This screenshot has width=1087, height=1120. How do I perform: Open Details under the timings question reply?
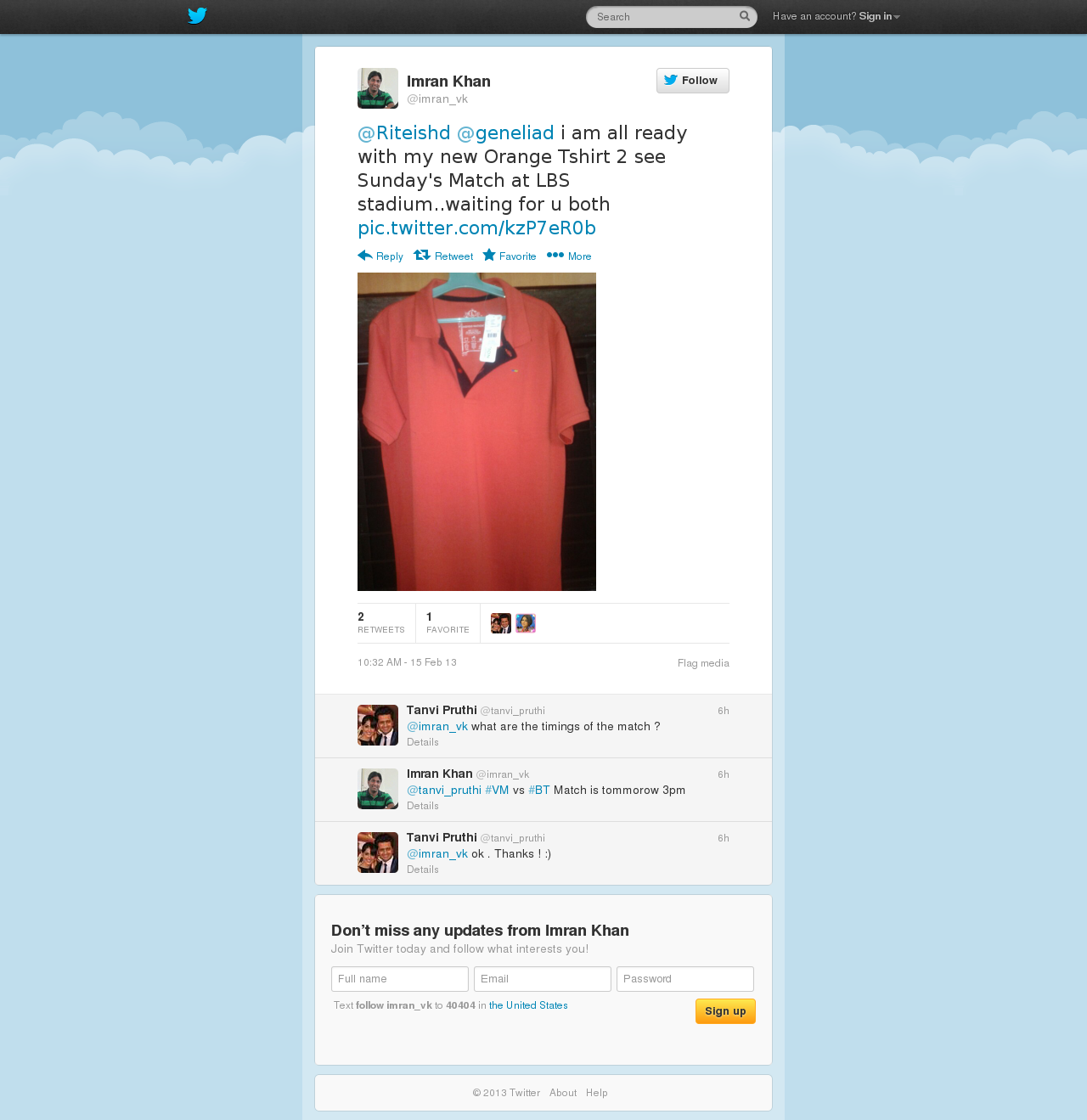pyautogui.click(x=423, y=742)
